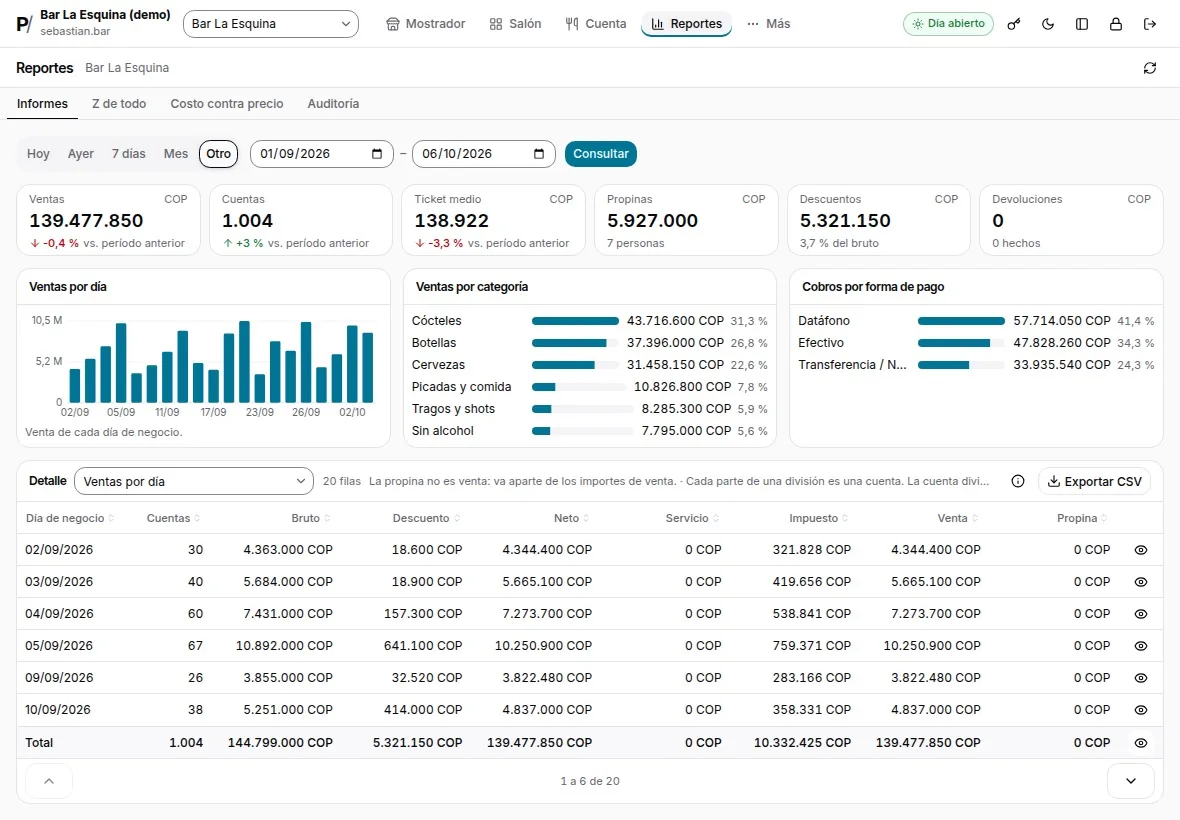Lock the screen with the padlock icon
The image size is (1180, 820).
(1115, 24)
